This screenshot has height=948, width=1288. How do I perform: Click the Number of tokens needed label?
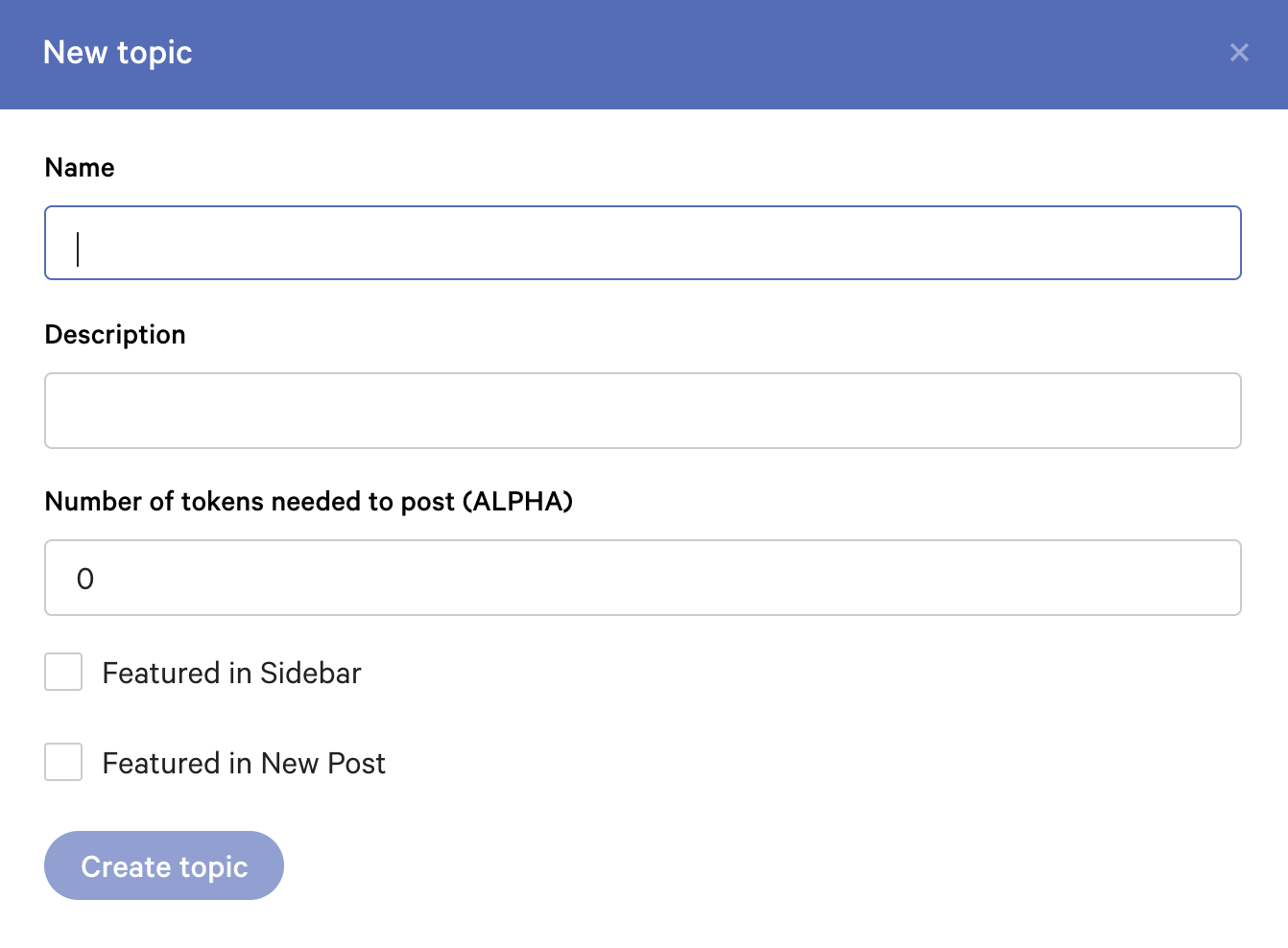click(x=251, y=502)
